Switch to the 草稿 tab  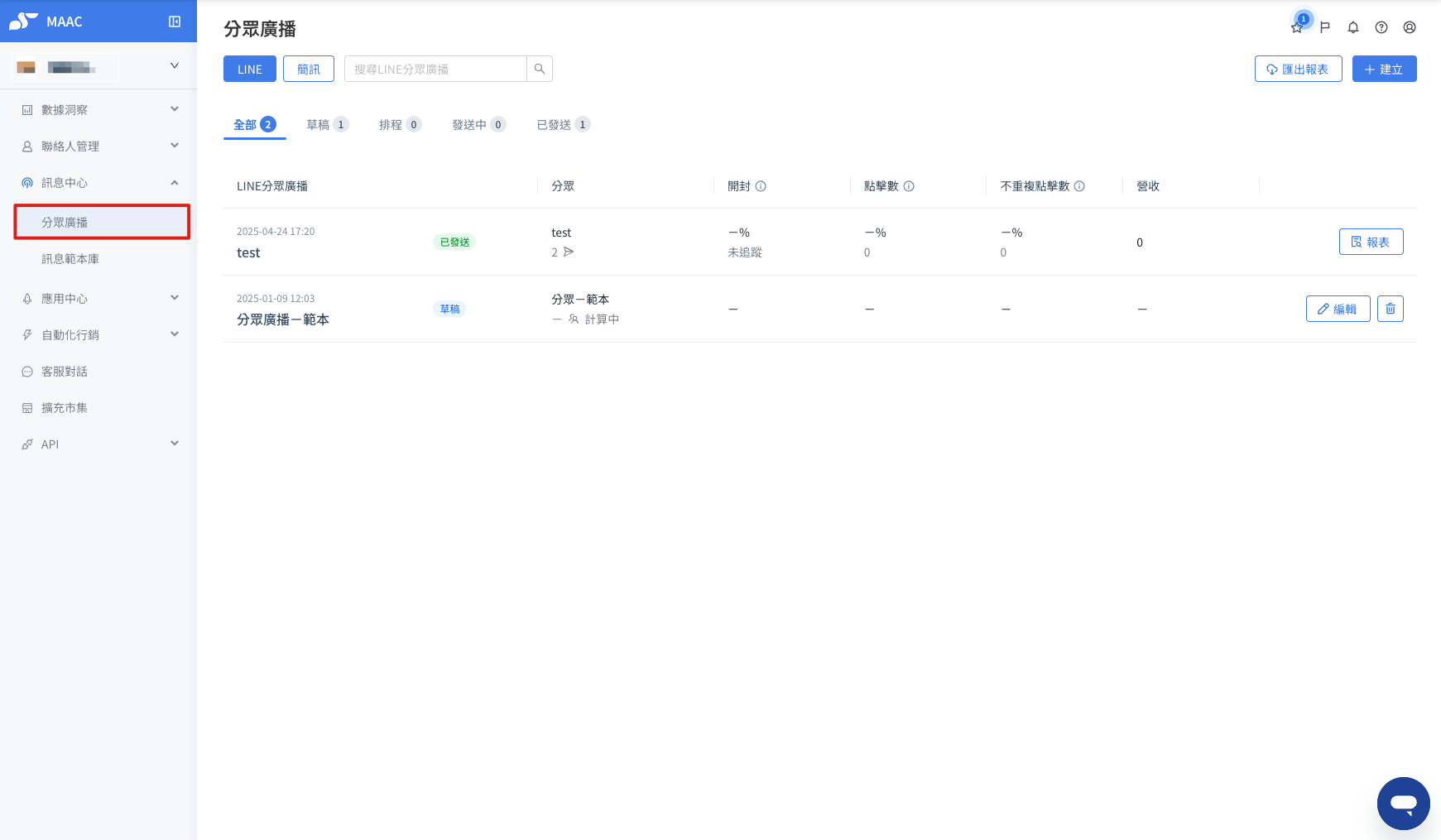(x=328, y=125)
